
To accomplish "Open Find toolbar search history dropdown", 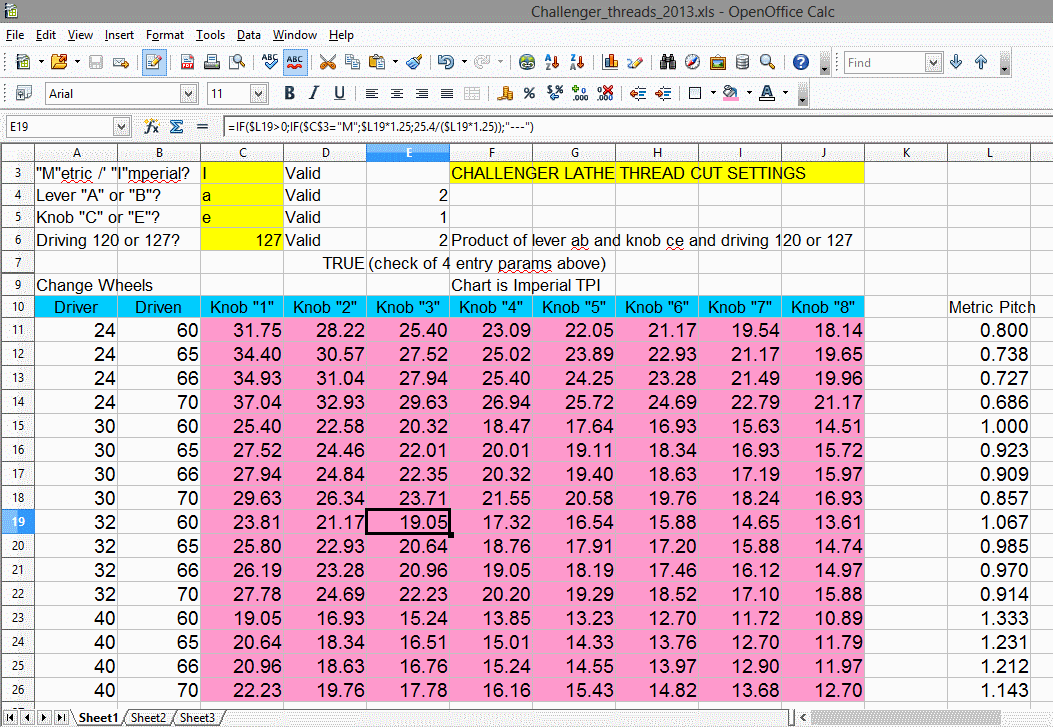I will (x=933, y=62).
